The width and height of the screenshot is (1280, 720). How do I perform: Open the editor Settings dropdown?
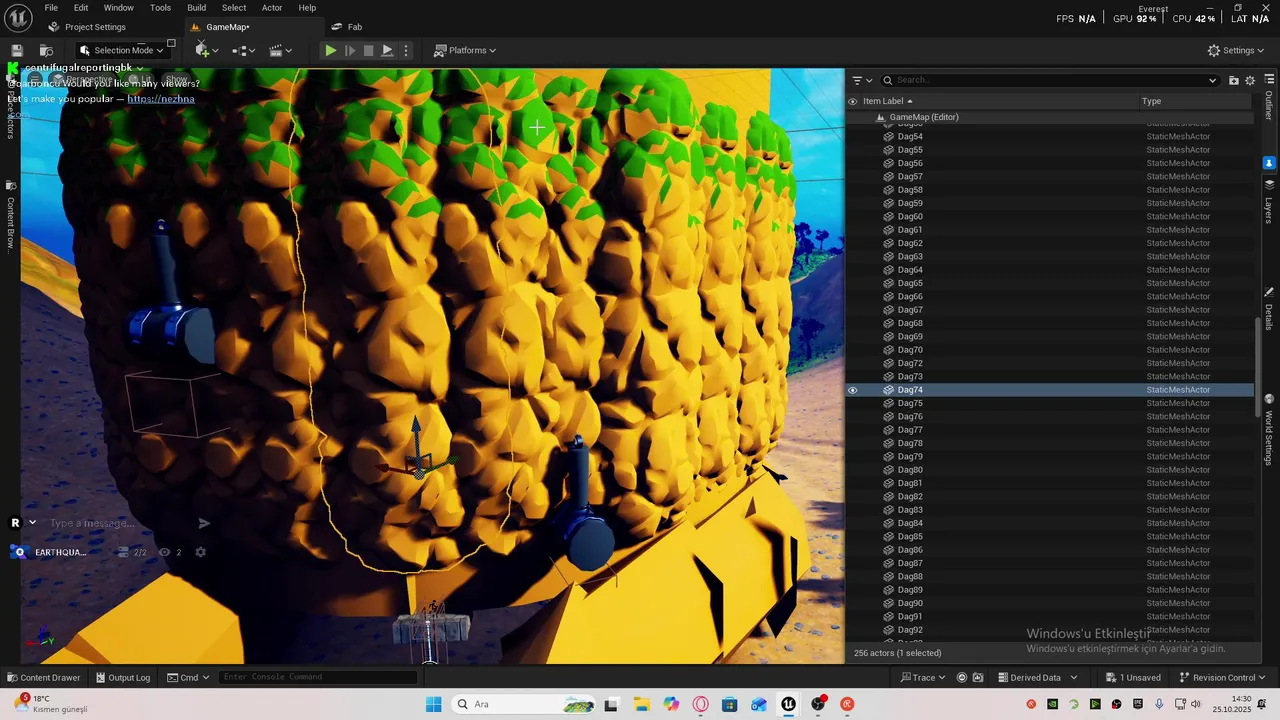[x=1235, y=50]
